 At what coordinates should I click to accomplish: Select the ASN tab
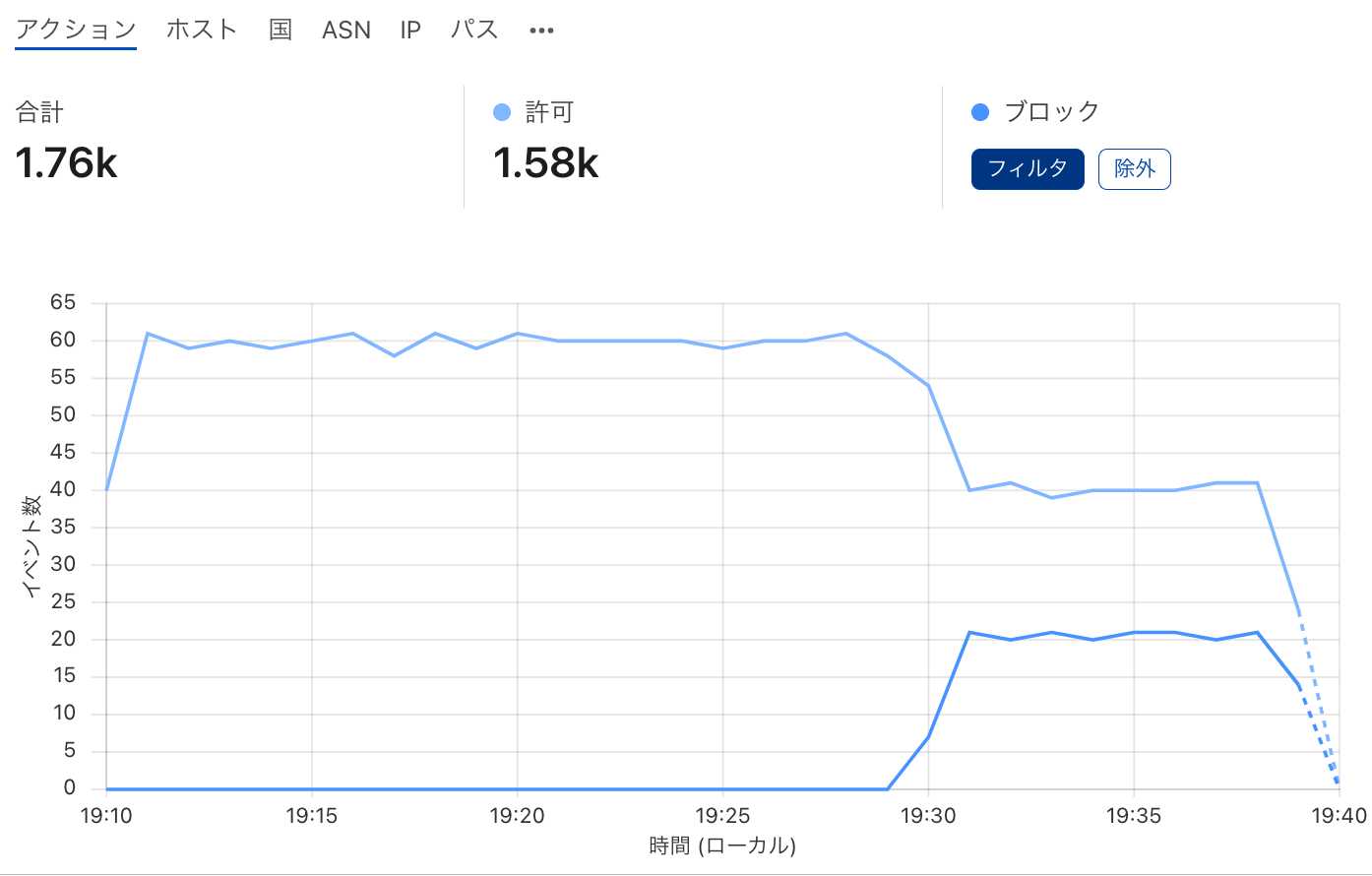(x=345, y=29)
